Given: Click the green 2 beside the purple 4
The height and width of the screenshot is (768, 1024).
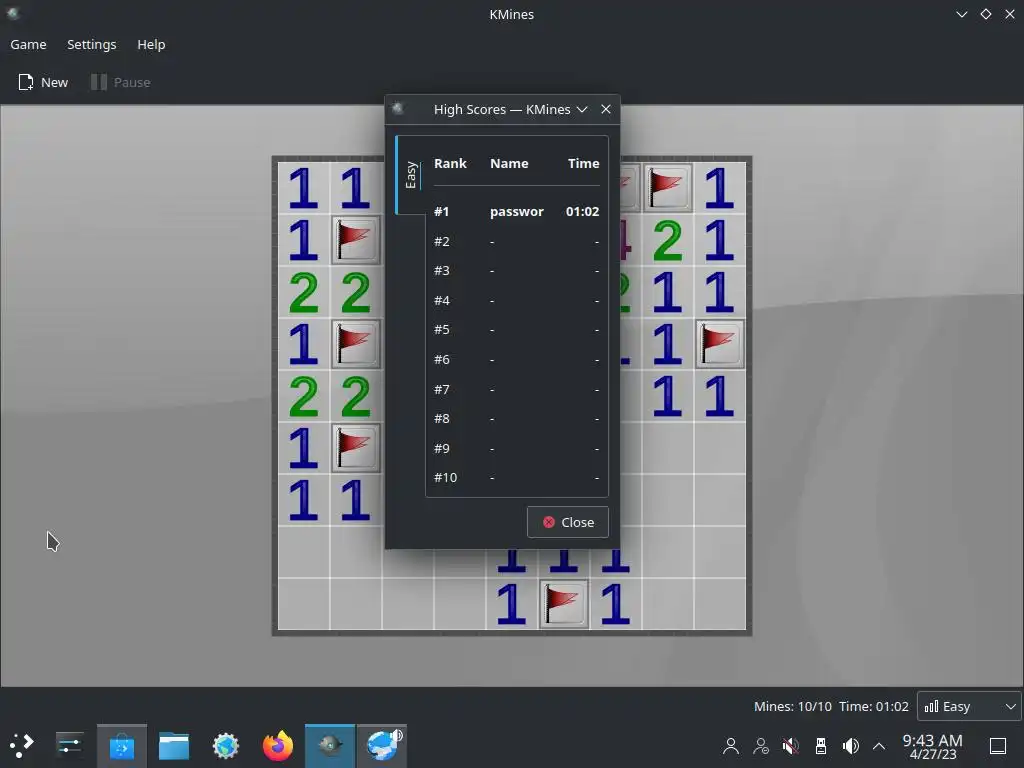Looking at the screenshot, I should point(667,240).
